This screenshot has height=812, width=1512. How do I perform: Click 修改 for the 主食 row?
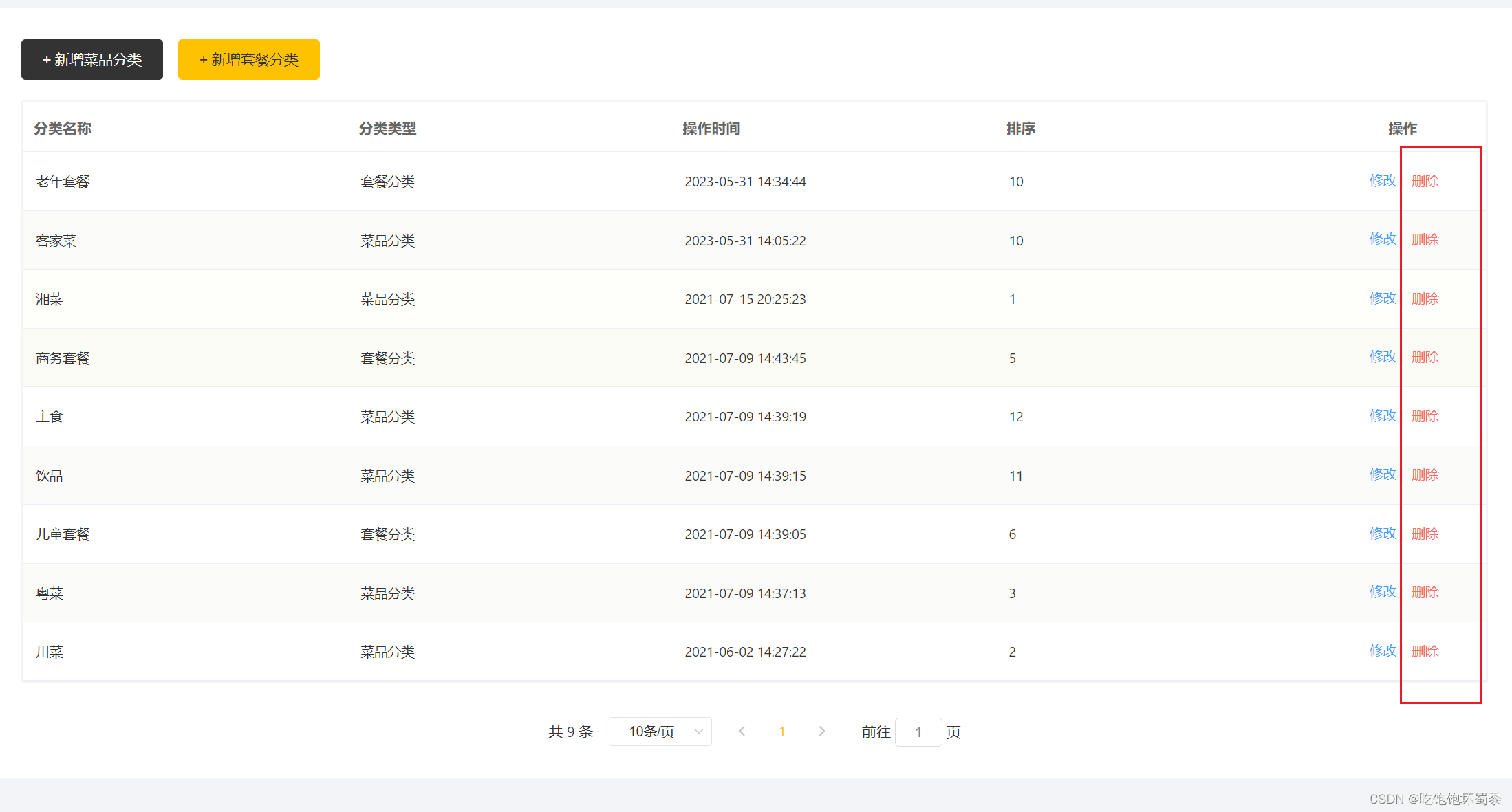point(1383,416)
